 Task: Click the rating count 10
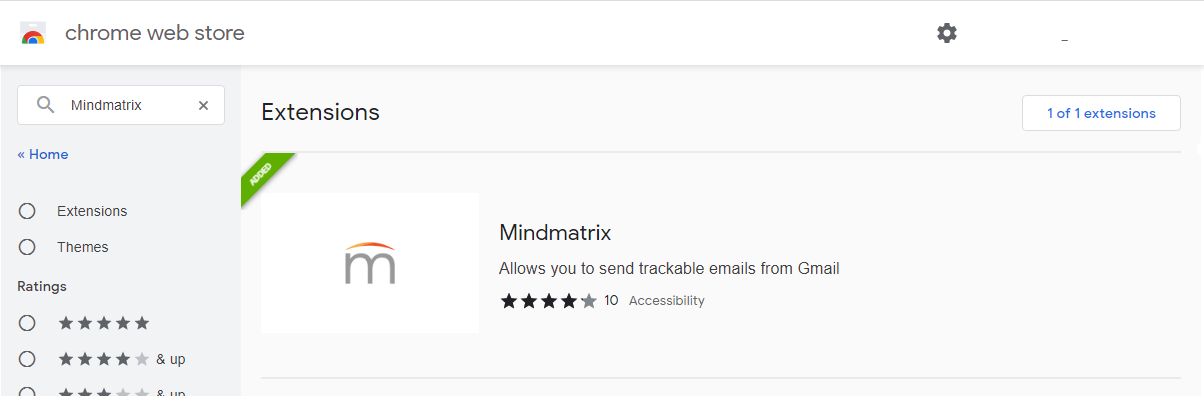point(611,300)
